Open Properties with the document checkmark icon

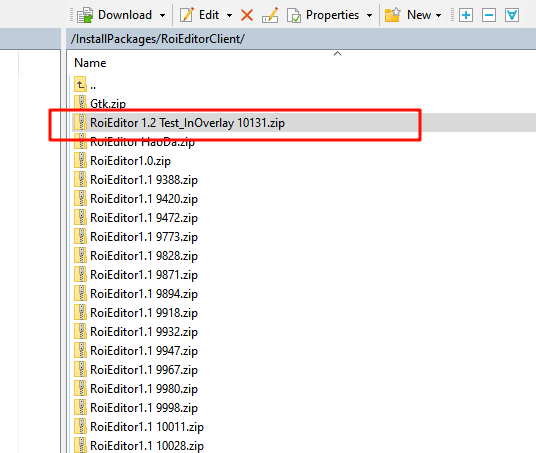pyautogui.click(x=294, y=15)
